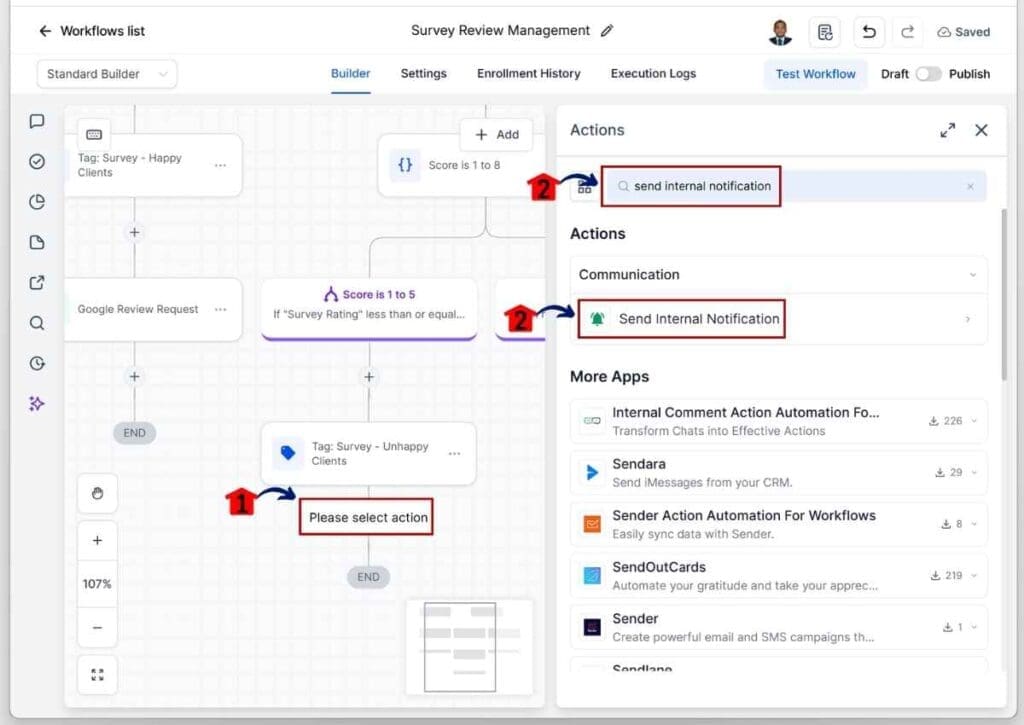Viewport: 1024px width, 725px height.
Task: Open options for Tag: Survey - Happy Clients
Action: 220,165
